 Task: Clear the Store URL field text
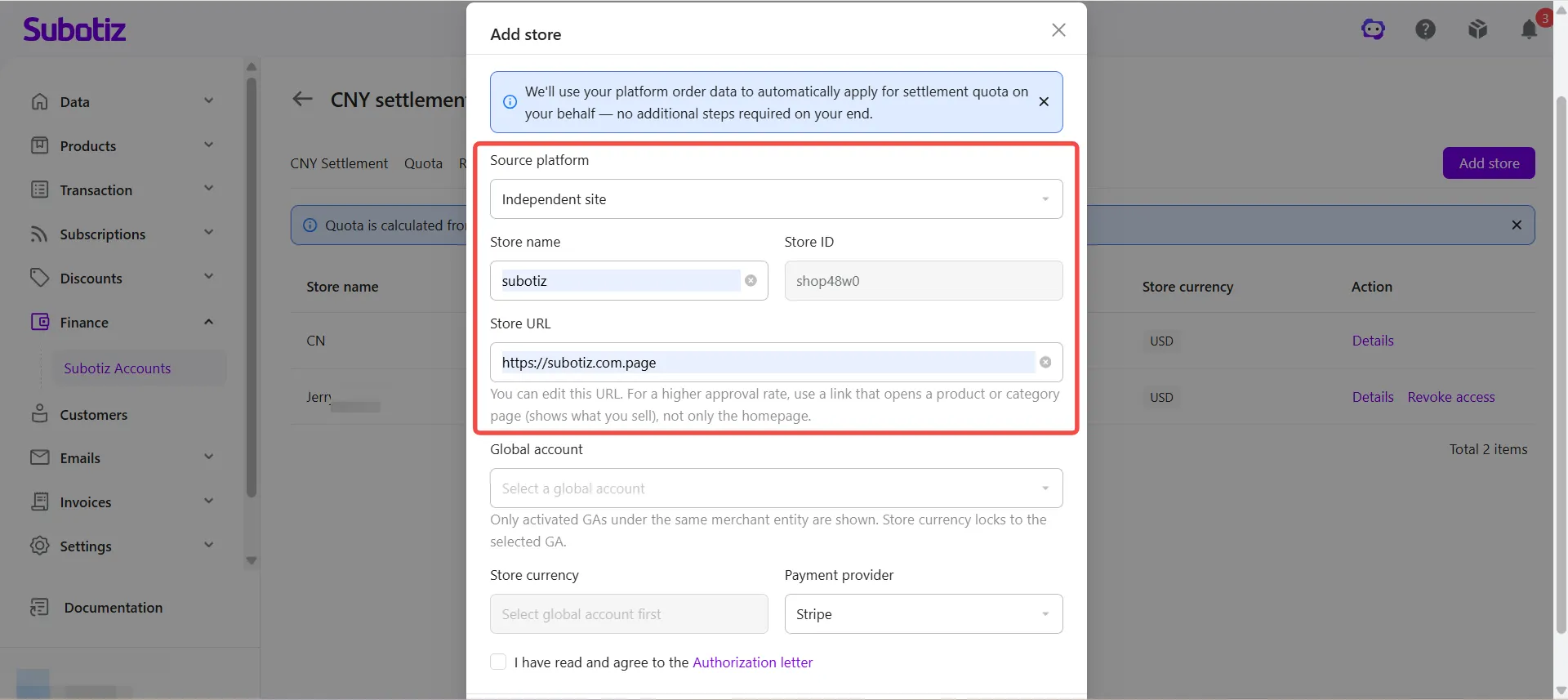pos(1045,362)
